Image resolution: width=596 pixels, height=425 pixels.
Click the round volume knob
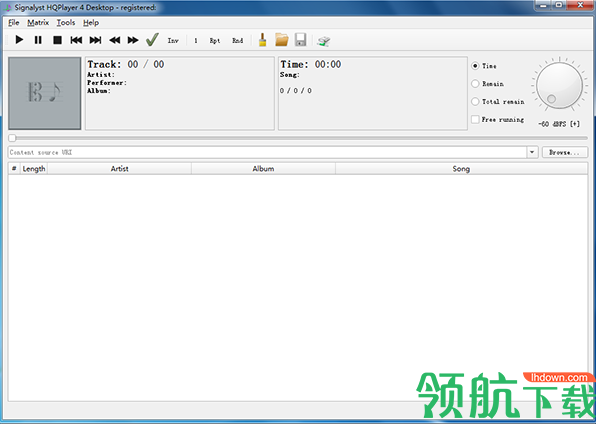click(560, 86)
